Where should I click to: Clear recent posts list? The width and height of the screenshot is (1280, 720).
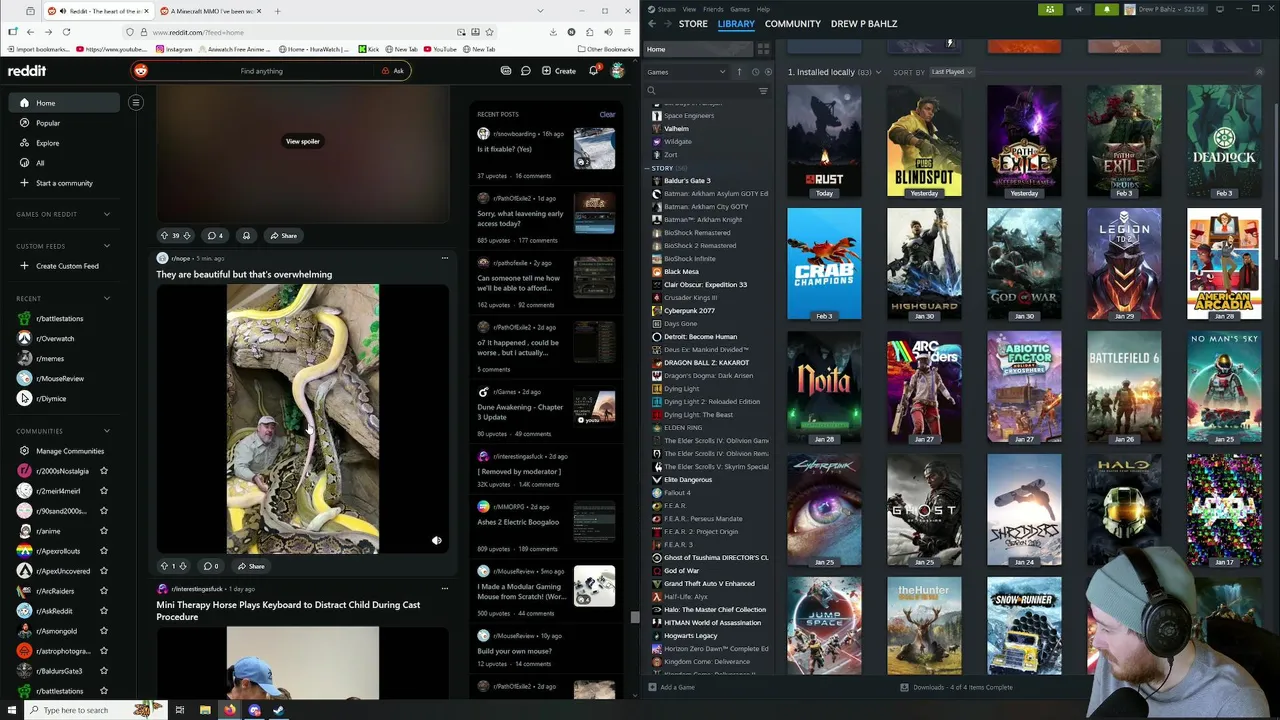coord(607,114)
